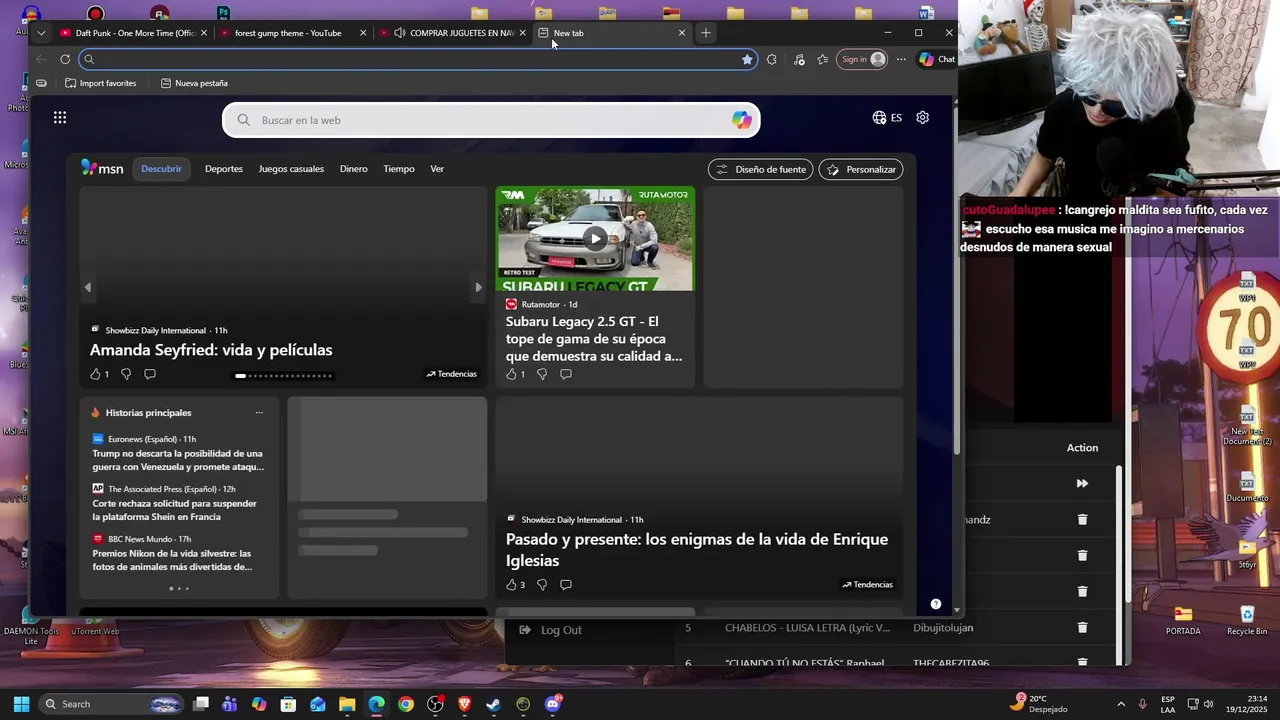Switch to COMPRAR JUGUETES tab
Viewport: 1280px width, 720px height.
point(453,33)
